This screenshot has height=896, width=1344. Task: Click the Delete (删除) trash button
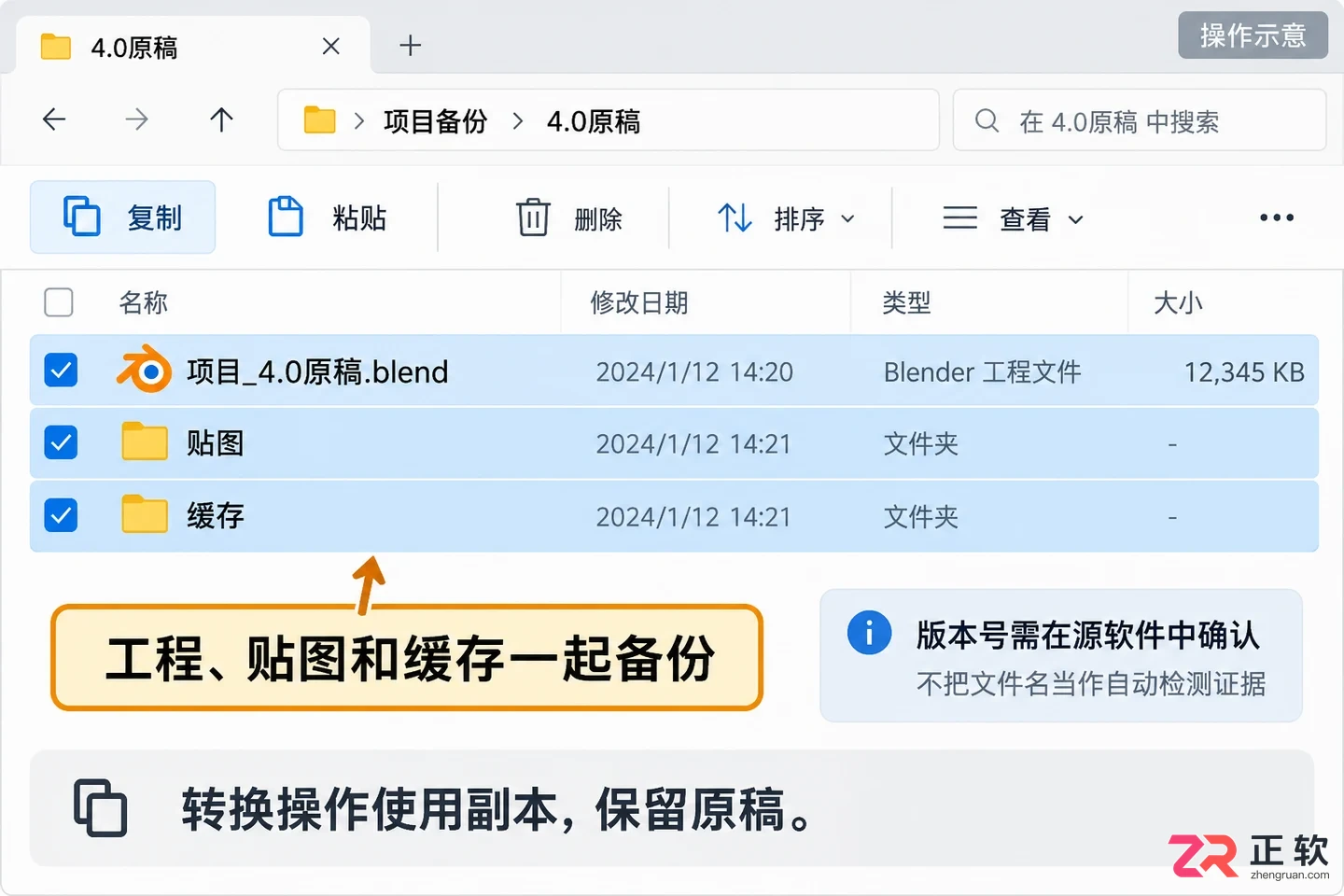[x=569, y=218]
